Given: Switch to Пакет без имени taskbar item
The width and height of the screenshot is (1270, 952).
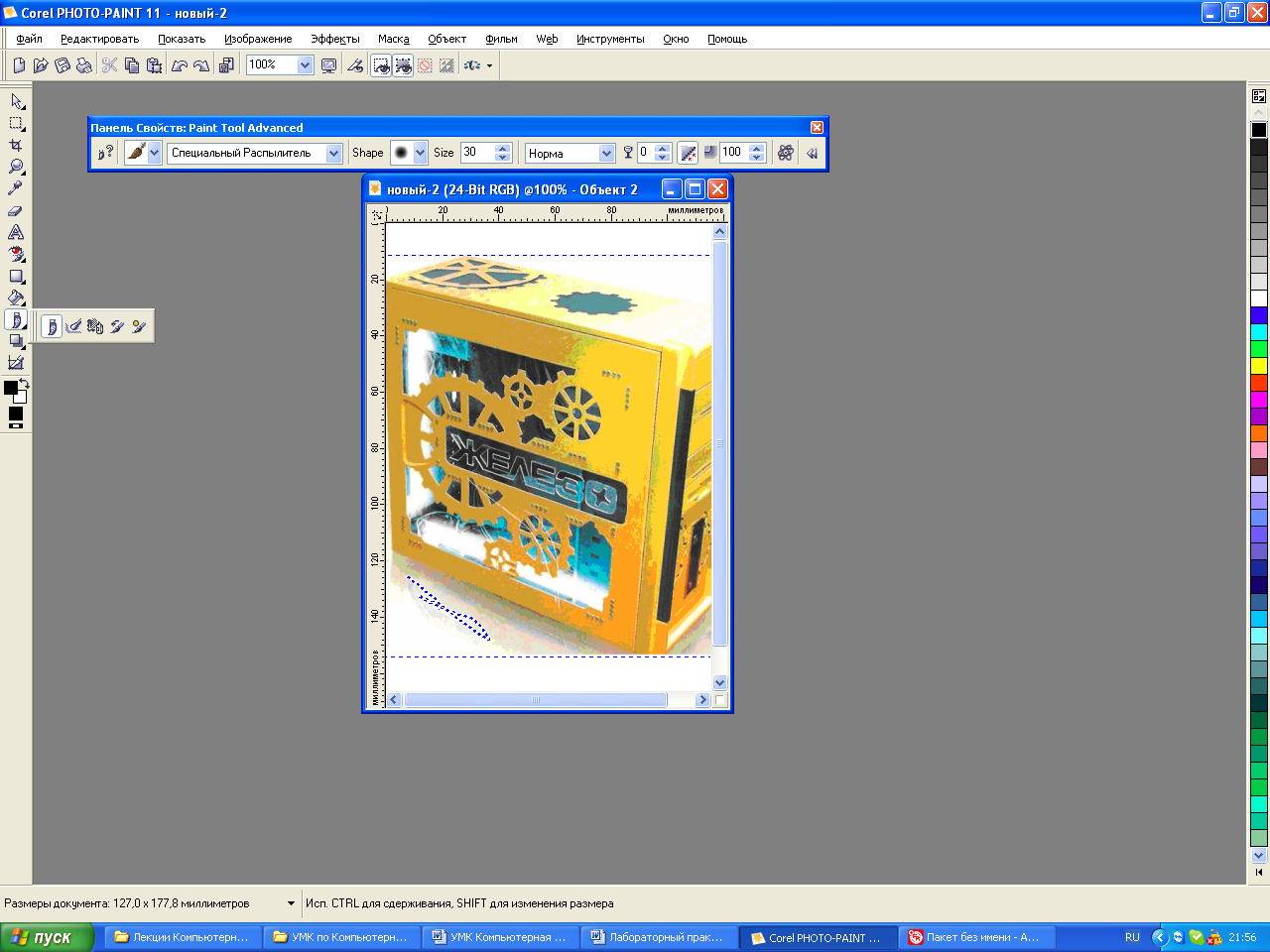Looking at the screenshot, I should (x=976, y=937).
